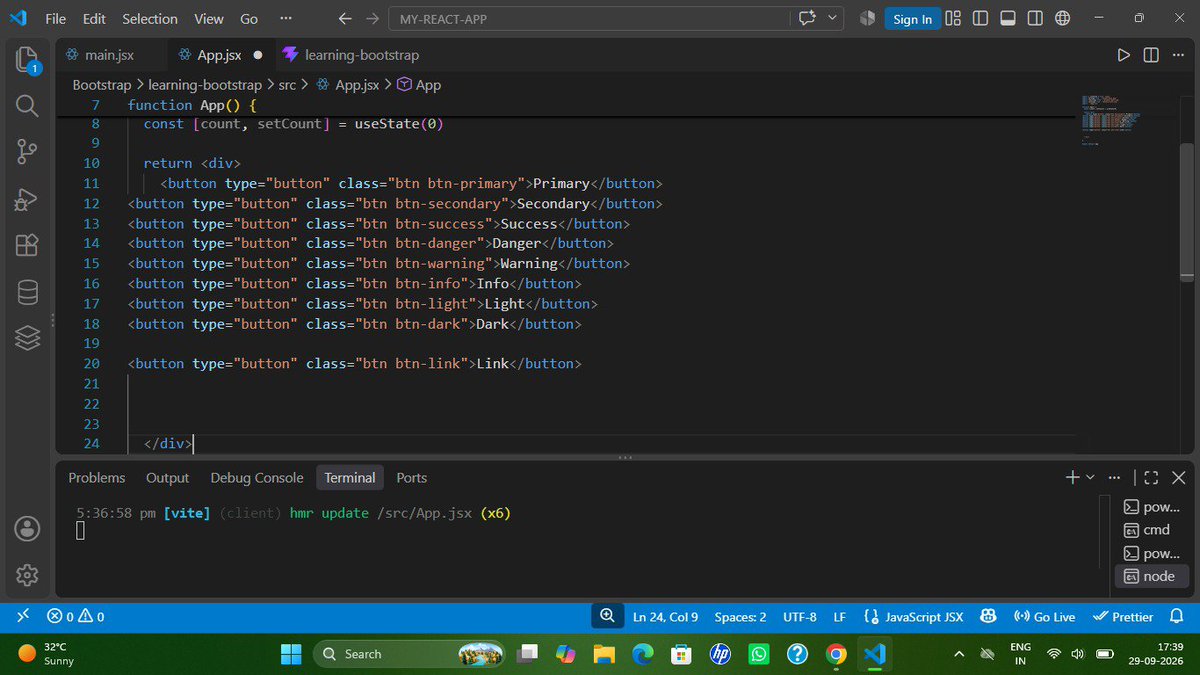Click the grey hexagon icon left of Sign In
Viewport: 1200px width, 675px height.
click(x=867, y=19)
